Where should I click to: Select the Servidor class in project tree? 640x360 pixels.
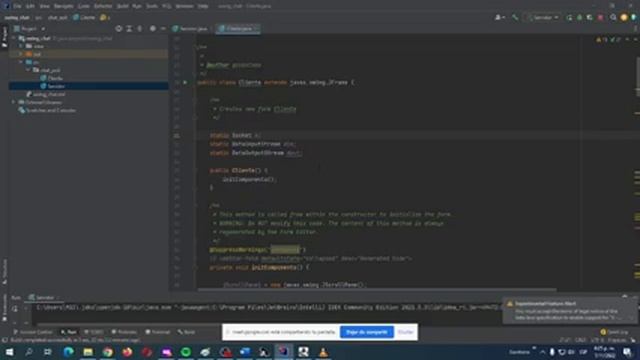pyautogui.click(x=53, y=86)
